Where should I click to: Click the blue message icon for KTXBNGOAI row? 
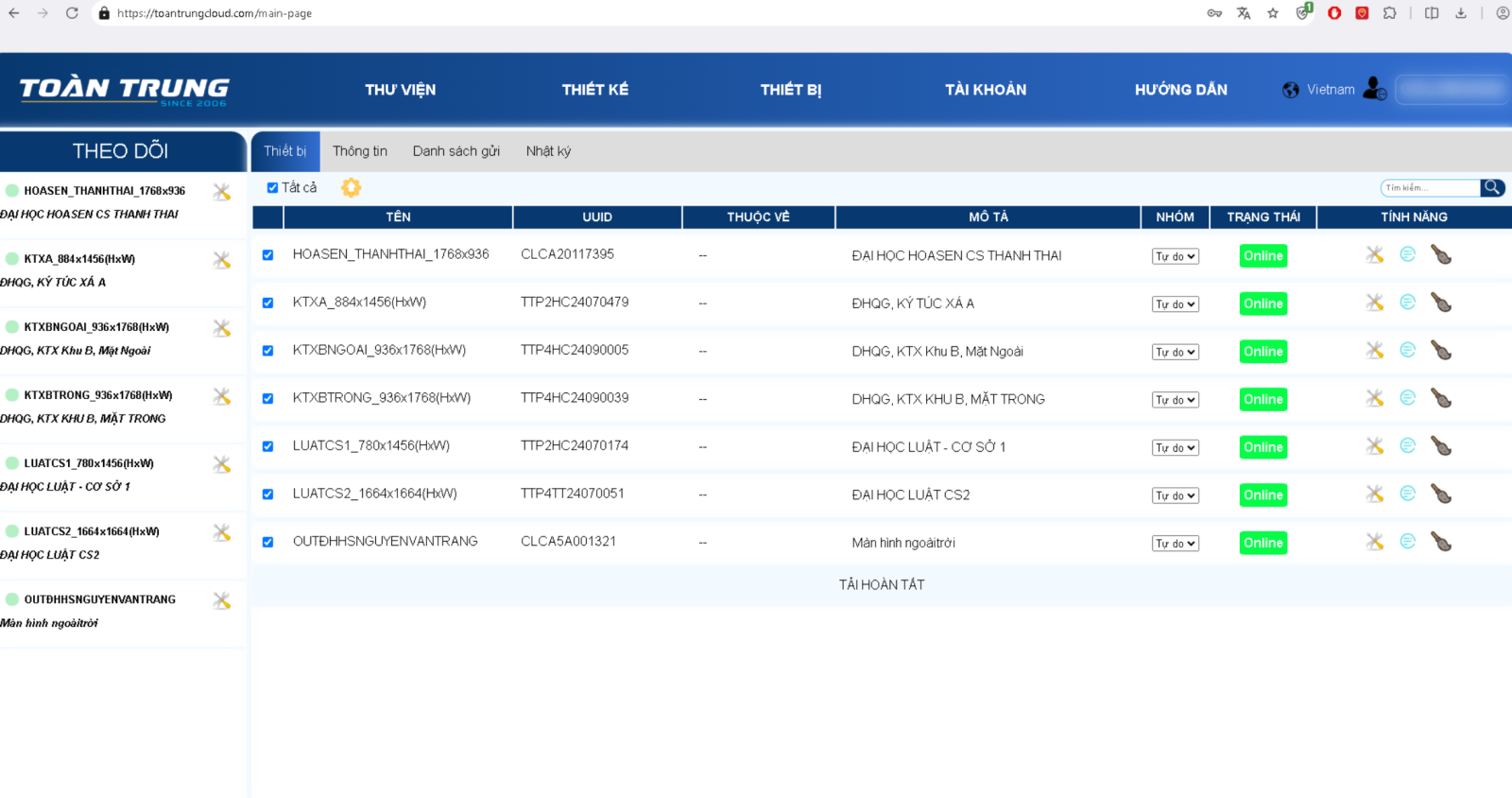pos(1407,350)
